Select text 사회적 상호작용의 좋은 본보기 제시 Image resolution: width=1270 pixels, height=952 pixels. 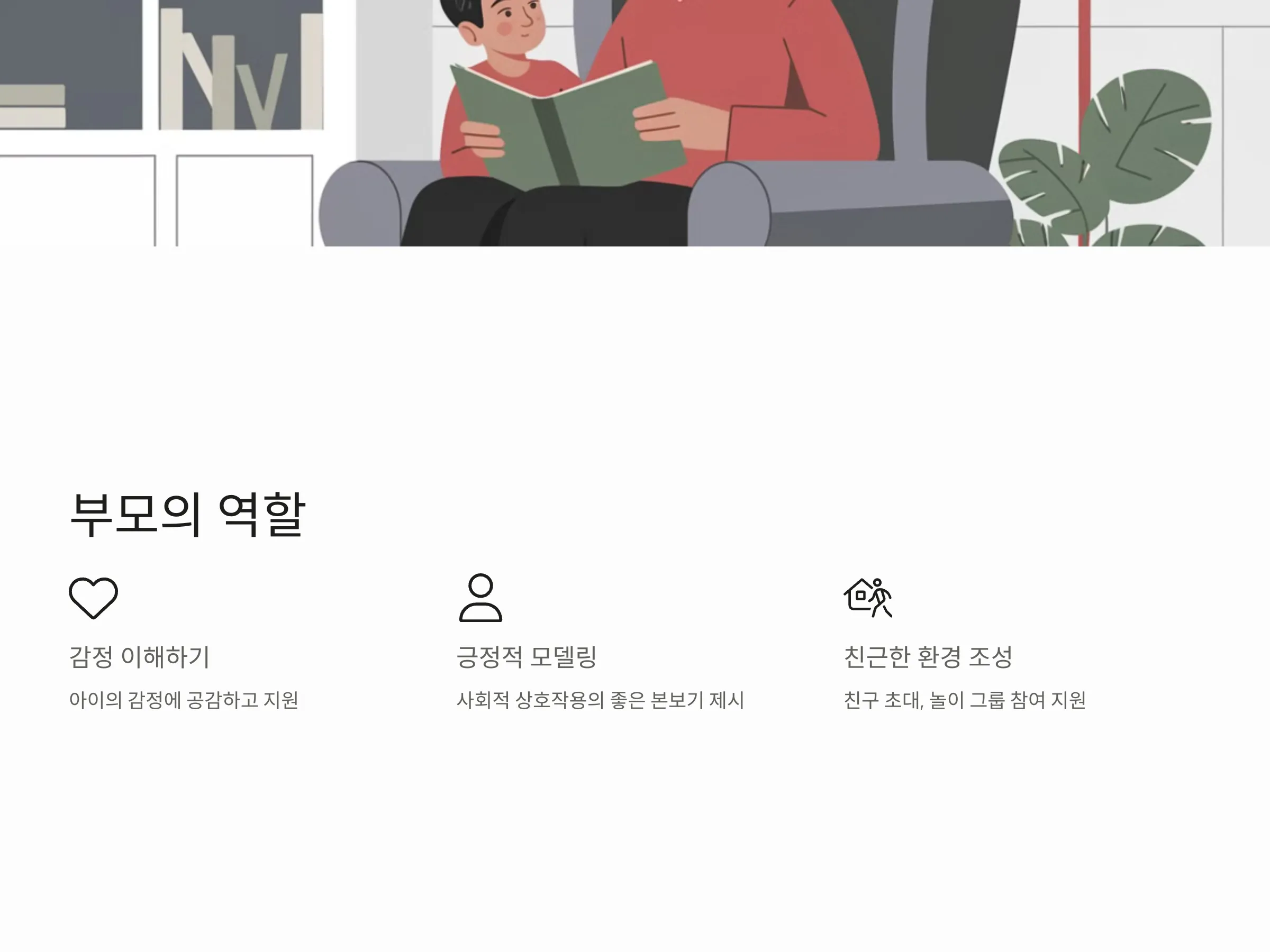coord(600,700)
